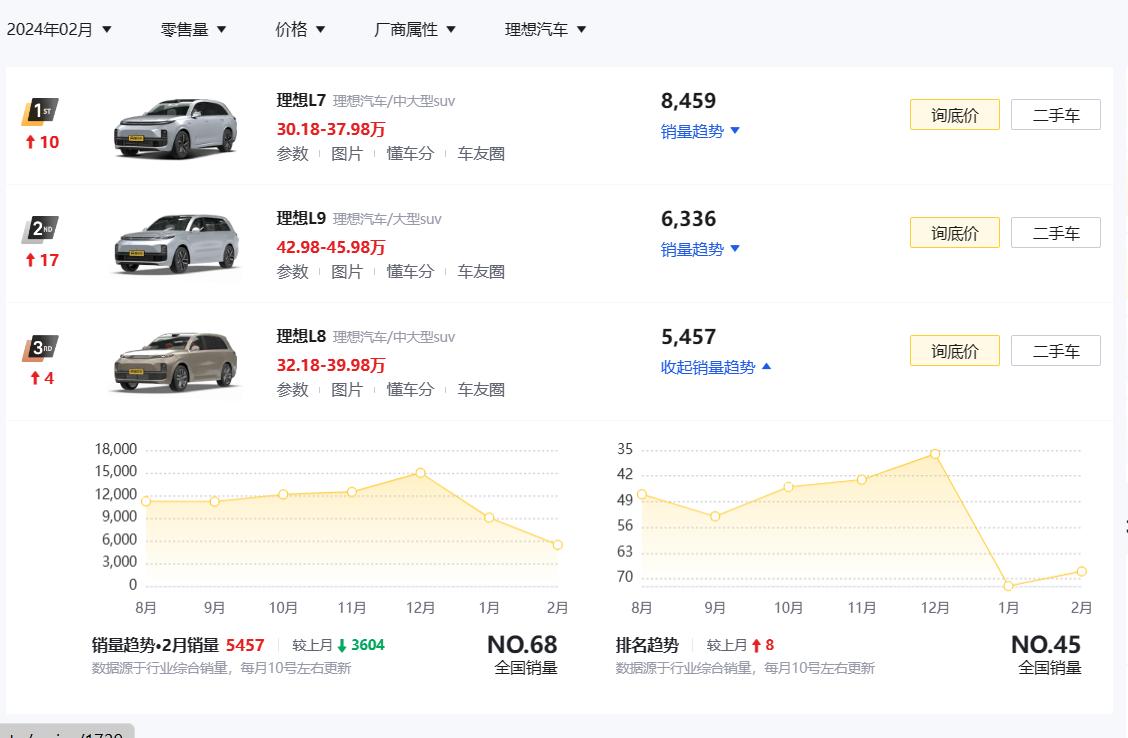The height and width of the screenshot is (738, 1128).
Task: Click the NO.45 全国销量 rank label
Action: pos(1047,654)
